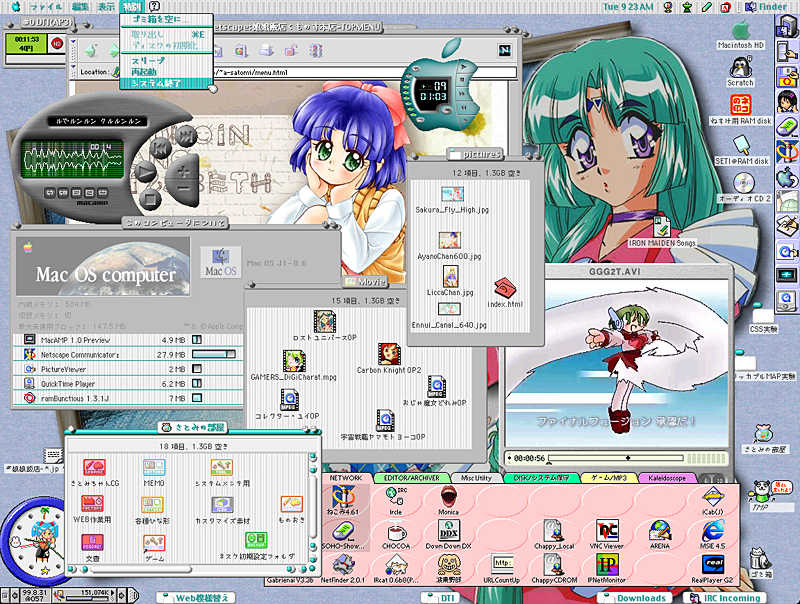The image size is (800, 604).
Task: Open IRON MAIDEN Songs file icon
Action: point(662,225)
